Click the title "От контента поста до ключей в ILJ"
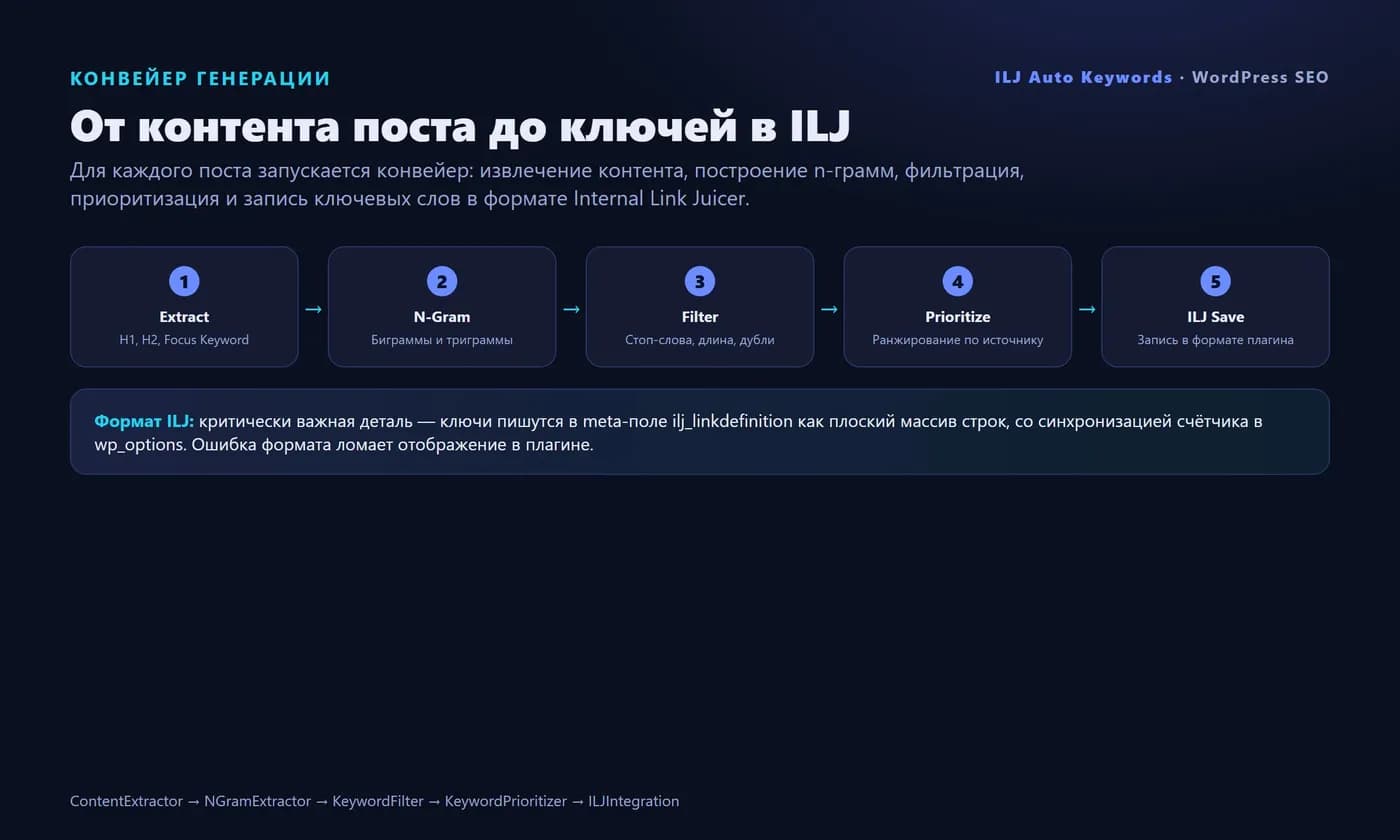Viewport: 1400px width, 840px height. (460, 127)
